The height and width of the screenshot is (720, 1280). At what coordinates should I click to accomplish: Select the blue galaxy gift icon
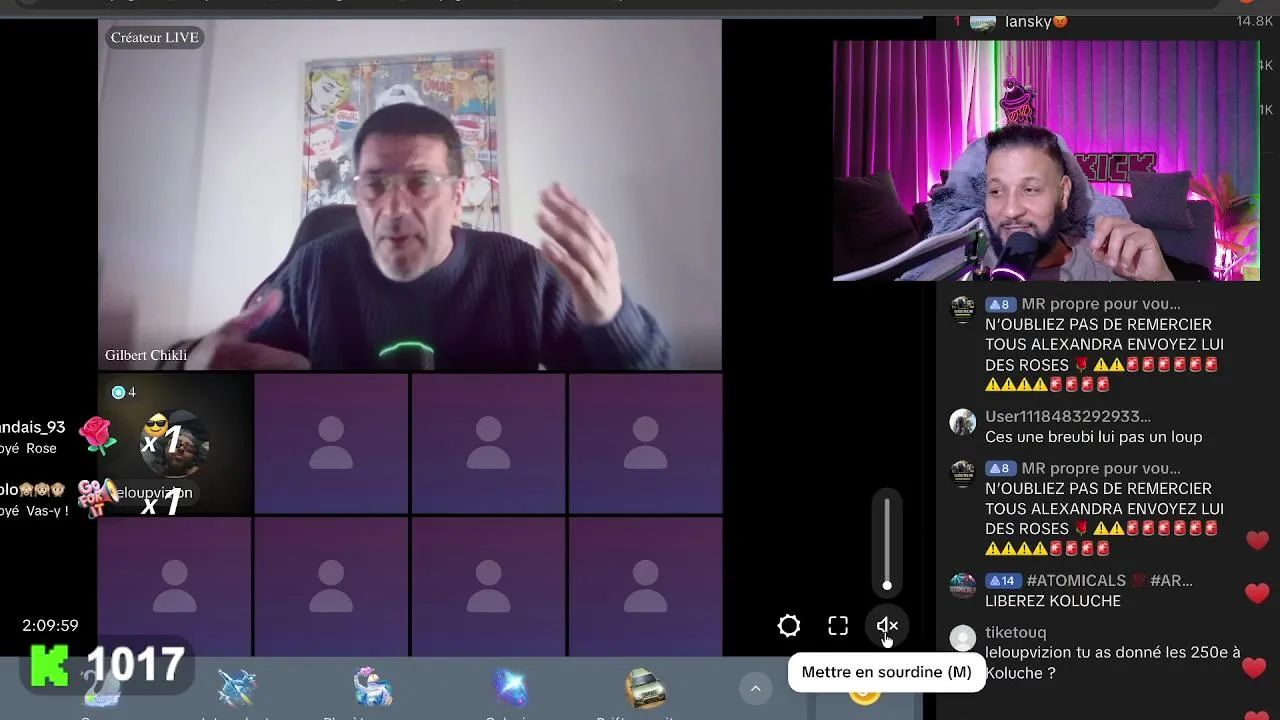point(510,688)
